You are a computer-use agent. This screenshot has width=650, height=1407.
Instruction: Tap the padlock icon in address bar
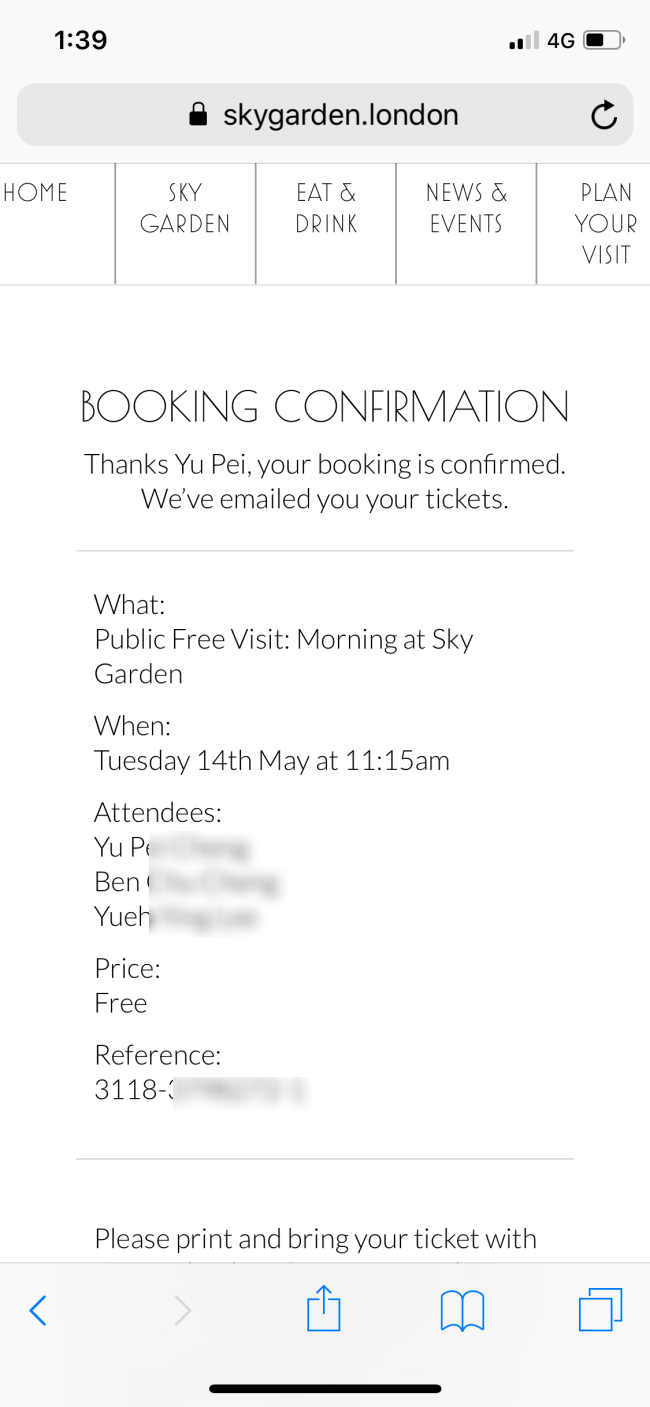(x=199, y=115)
